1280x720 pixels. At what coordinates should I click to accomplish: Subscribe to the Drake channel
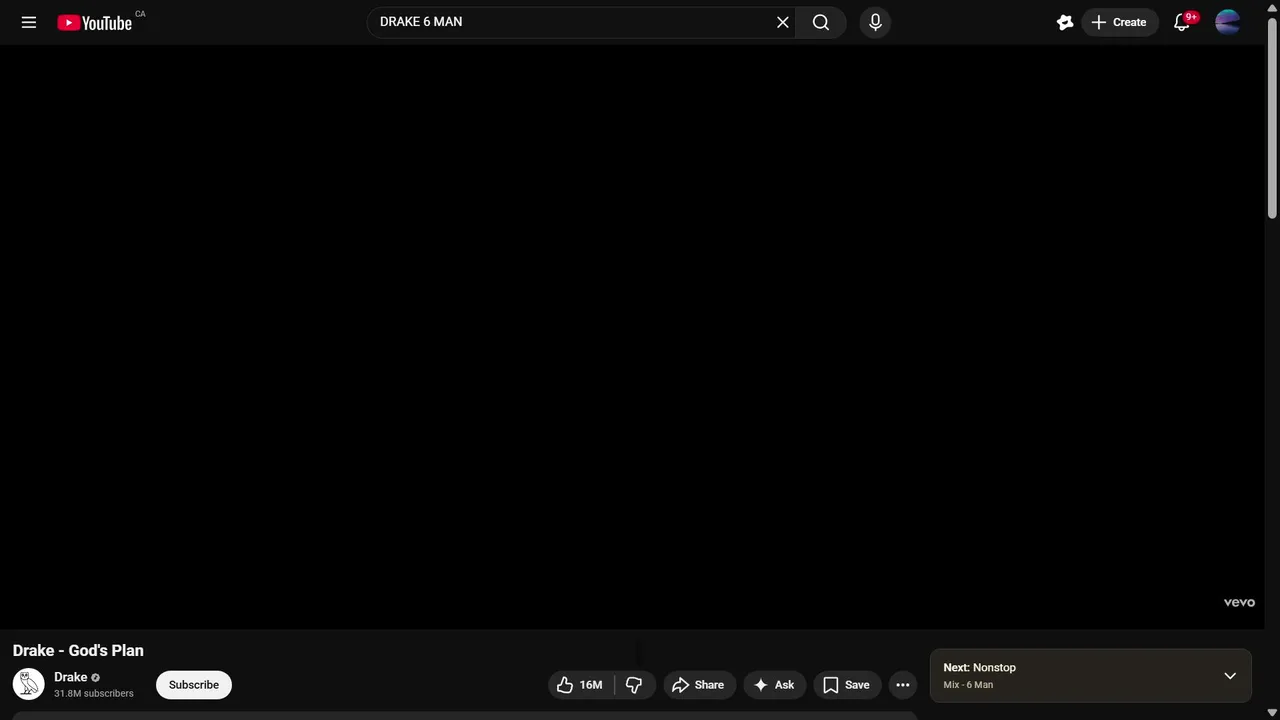coord(194,685)
